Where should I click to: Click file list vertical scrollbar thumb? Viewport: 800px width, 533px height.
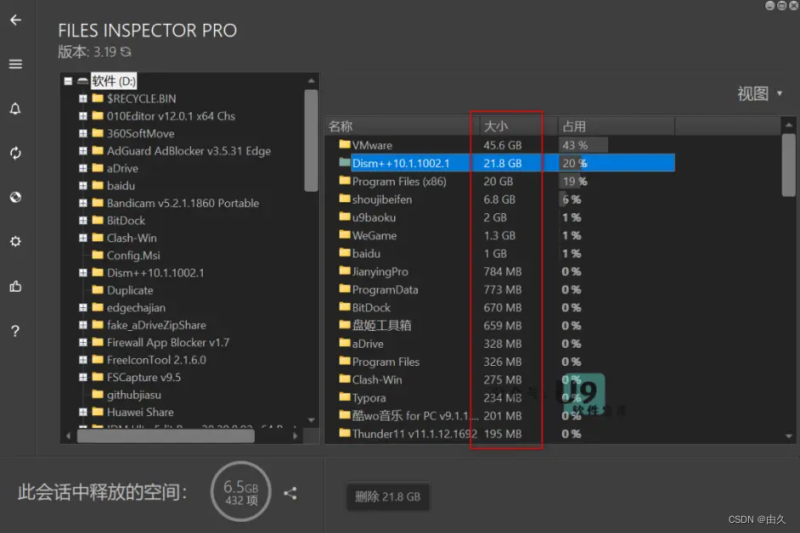point(789,165)
